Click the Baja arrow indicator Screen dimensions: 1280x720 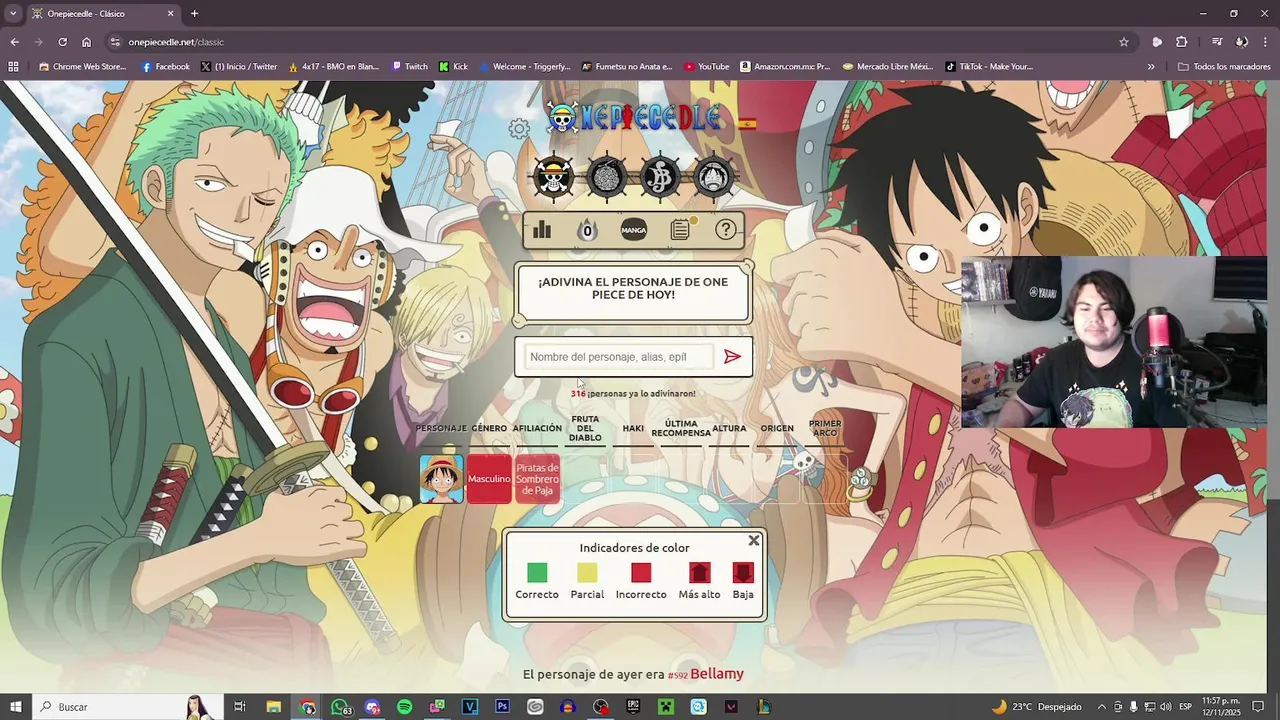pos(742,573)
